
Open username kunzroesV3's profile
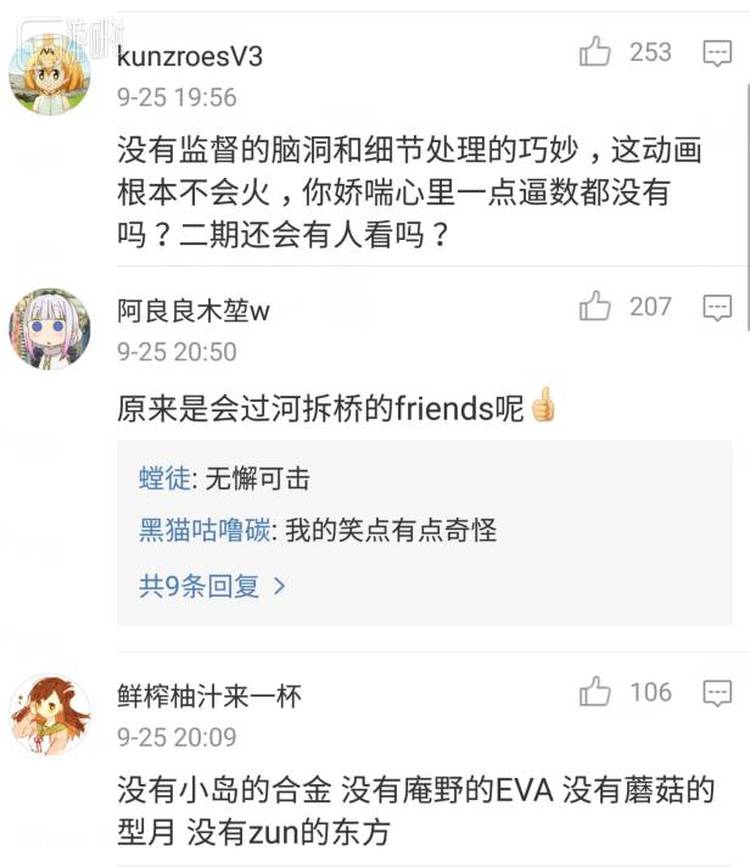[190, 56]
